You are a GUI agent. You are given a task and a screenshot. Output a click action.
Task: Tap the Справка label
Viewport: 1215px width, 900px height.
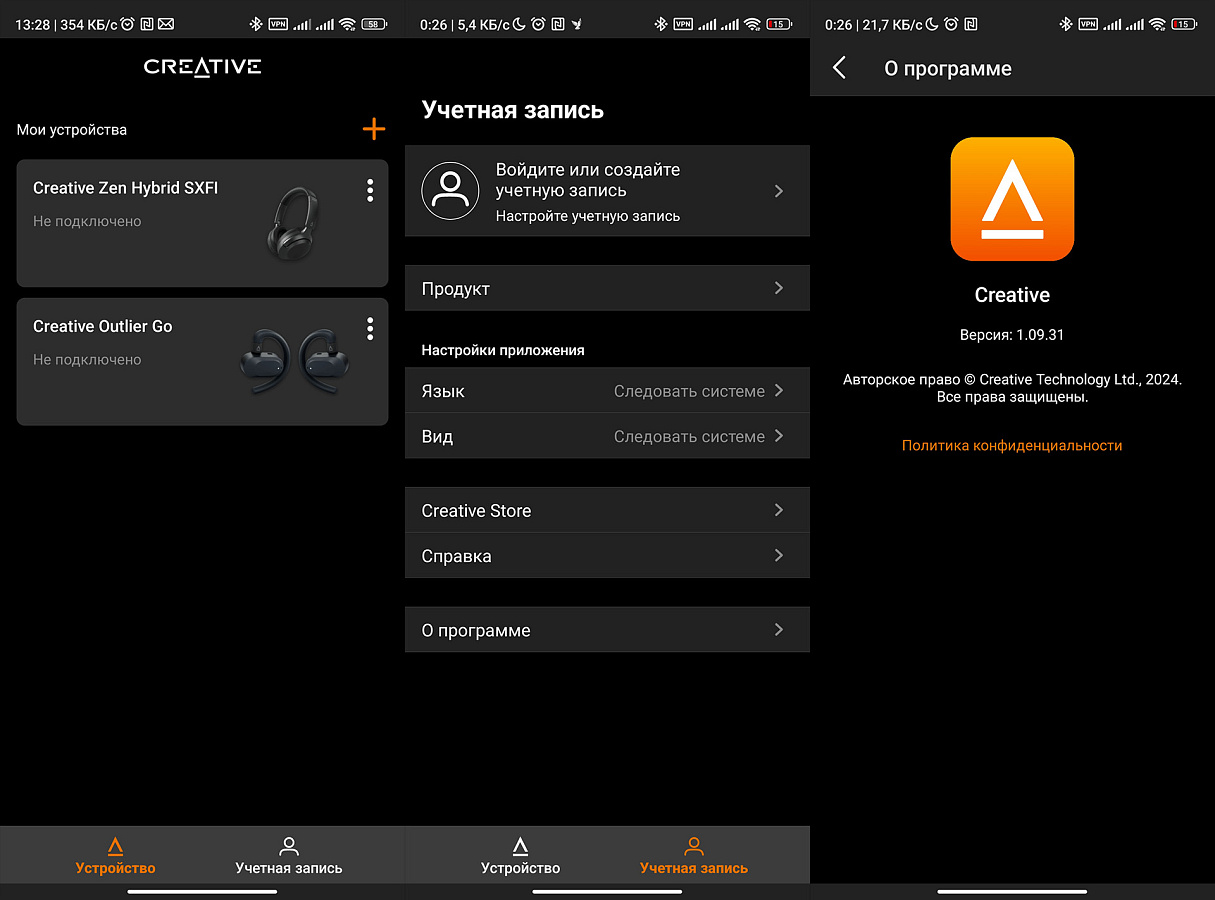pyautogui.click(x=457, y=556)
